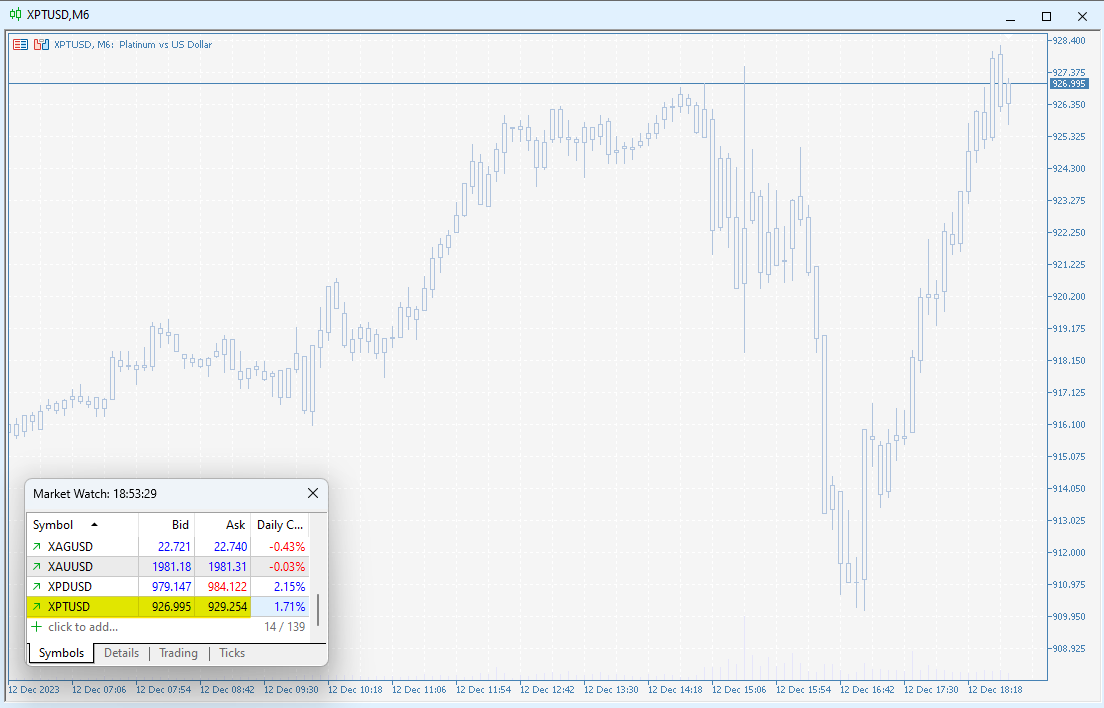Click the 12 Dec 2023 date axis label
Viewport: 1104px width, 708px height.
pyautogui.click(x=34, y=690)
